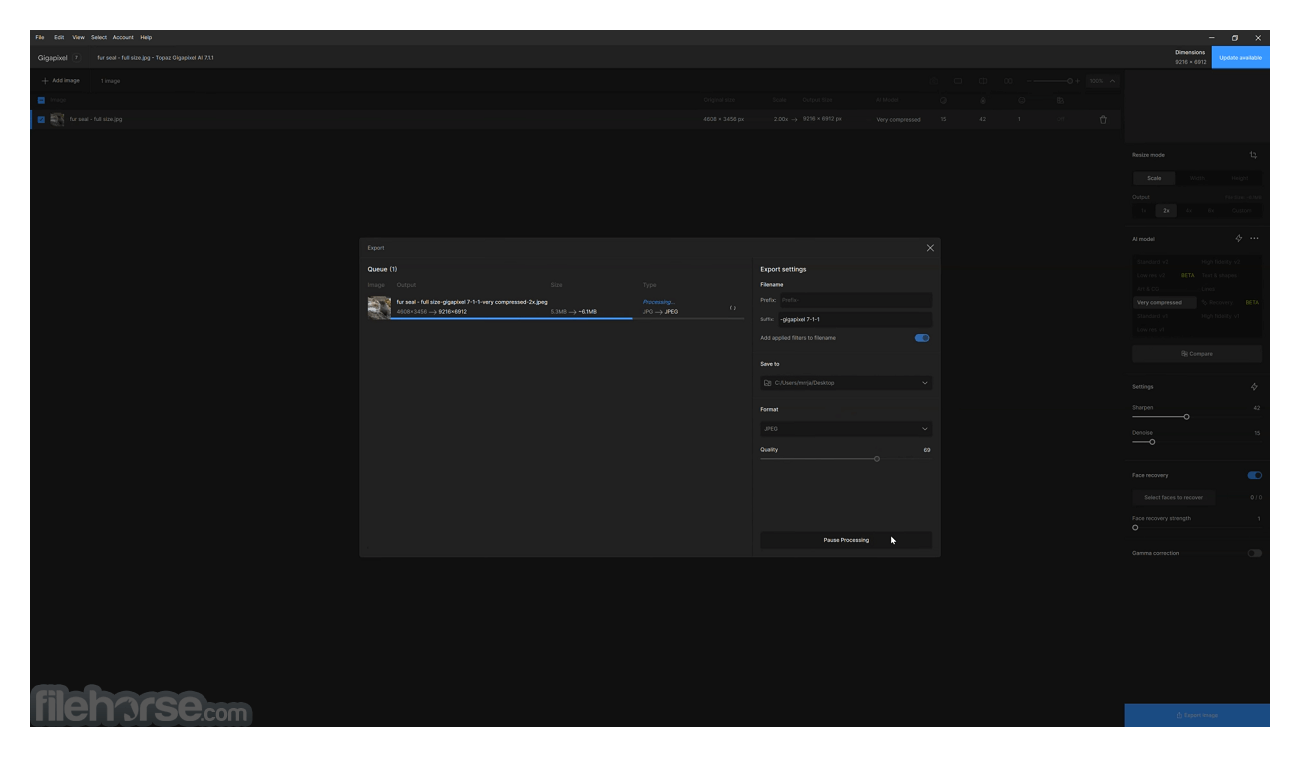The height and width of the screenshot is (757, 1300).
Task: Toggle the checkbox for fur seal - full size.jpg
Action: (41, 120)
